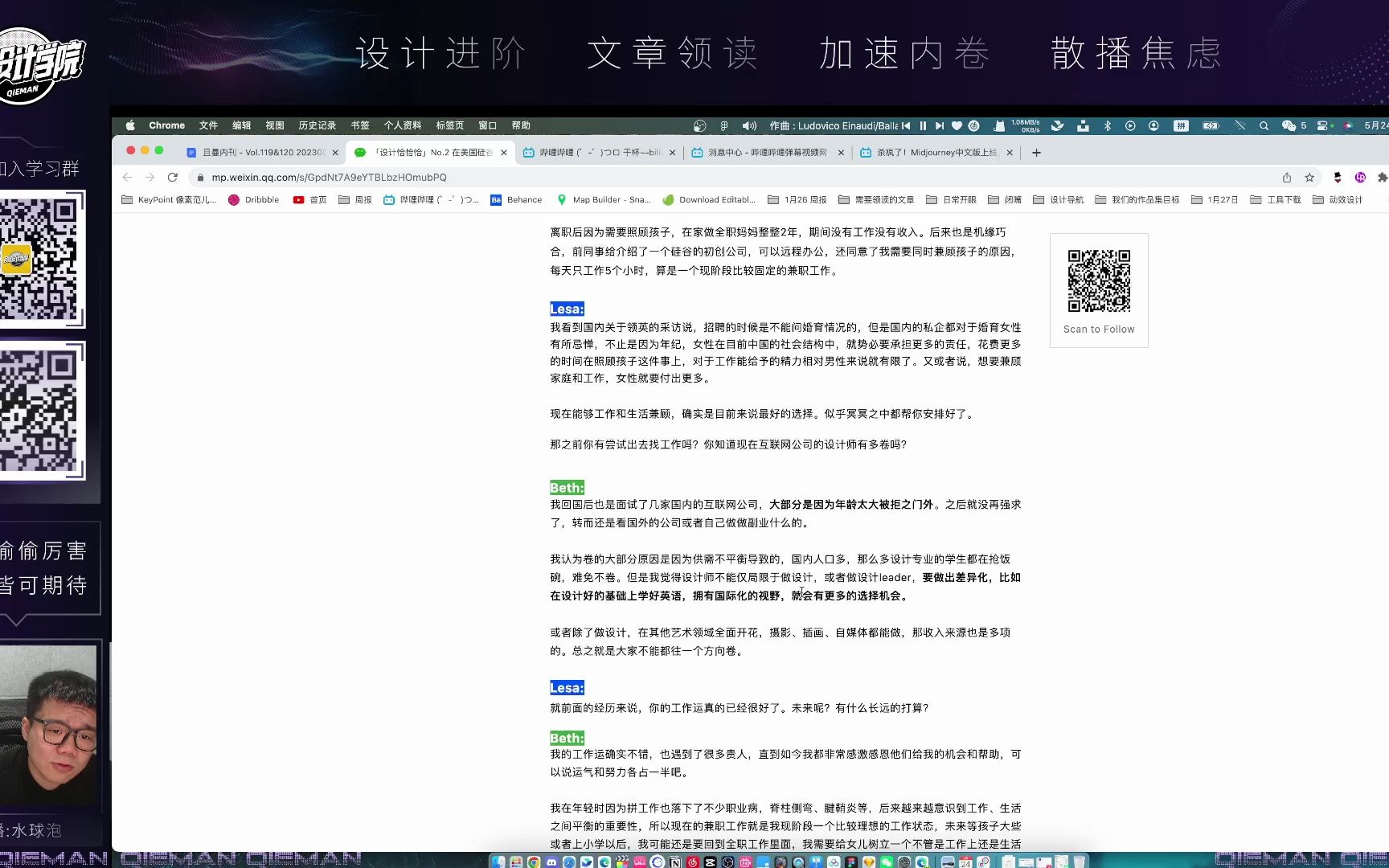
Task: Expand the KeyPoint 像素范儿 bookmark folder
Action: click(x=169, y=200)
